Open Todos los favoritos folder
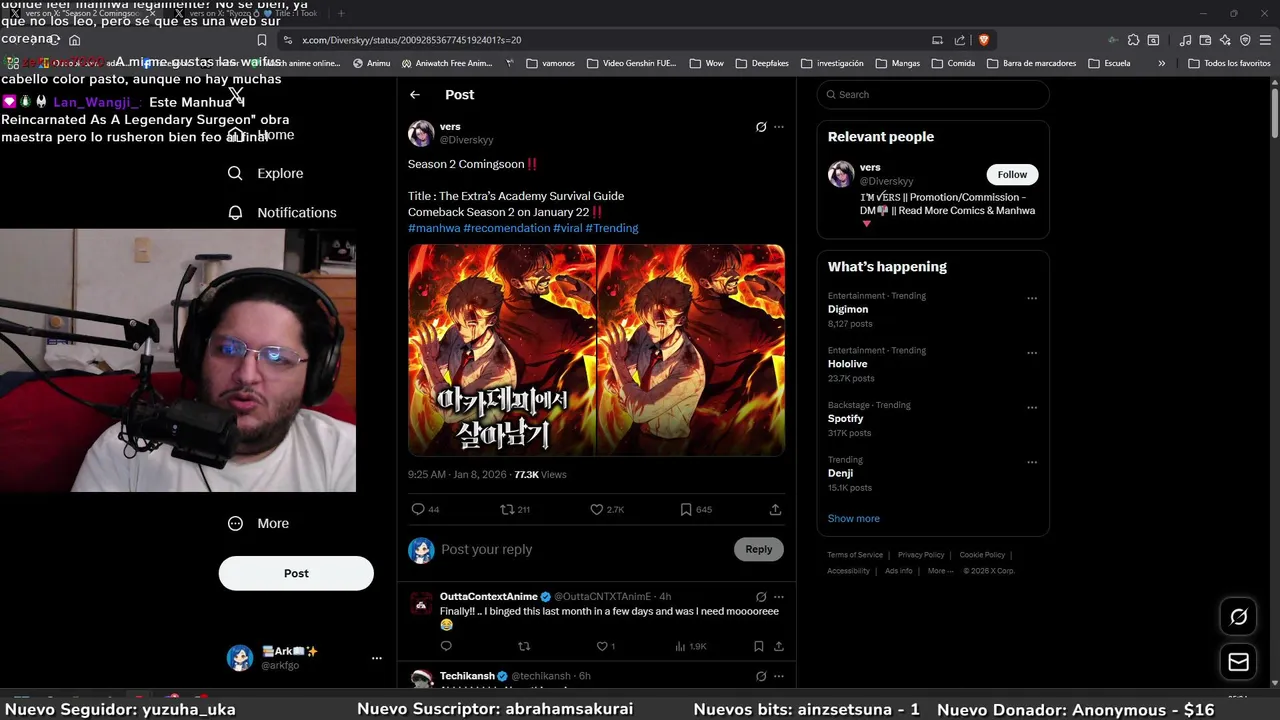Screen dimensions: 1280x720 coord(1229,63)
